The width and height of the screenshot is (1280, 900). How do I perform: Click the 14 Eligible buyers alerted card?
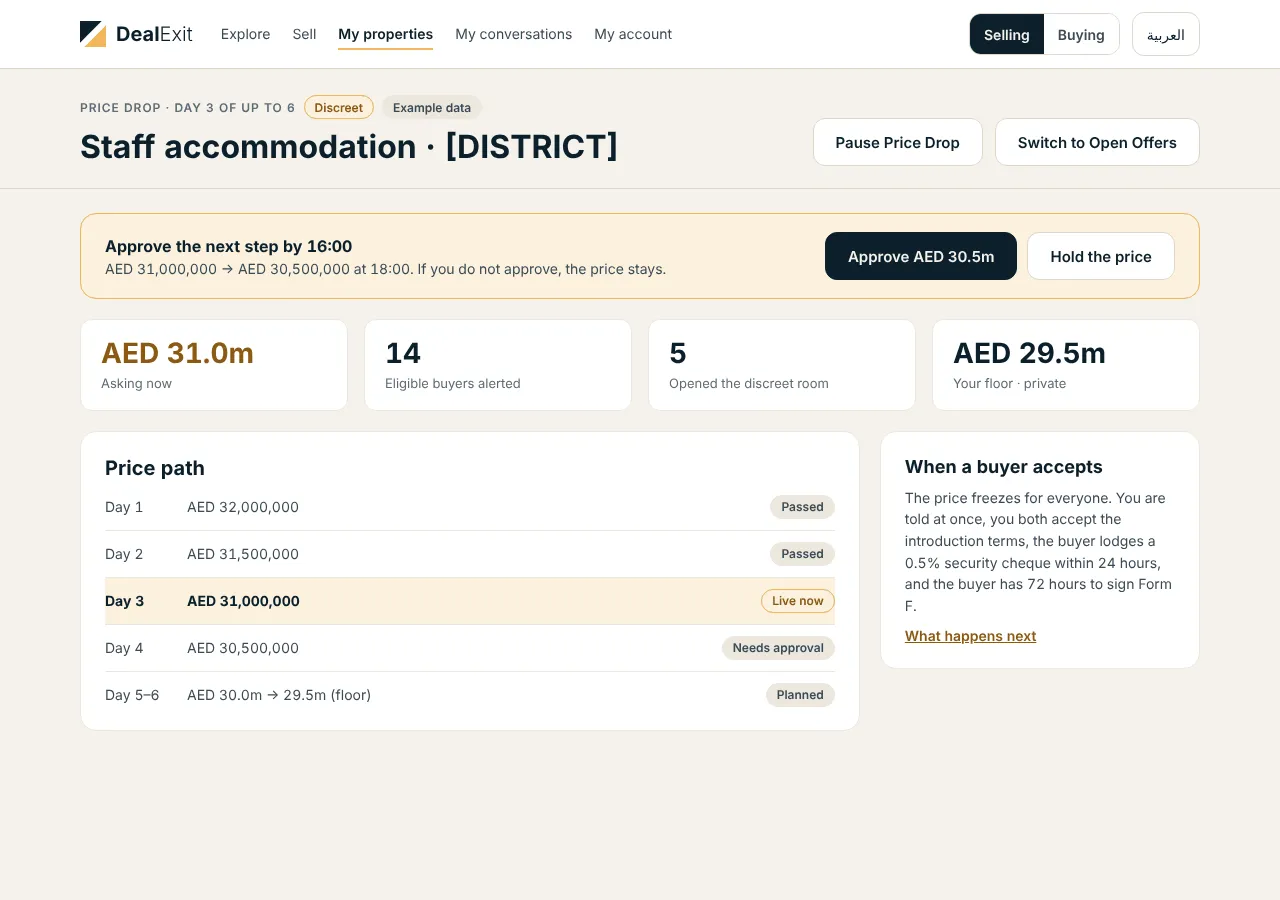pos(498,365)
